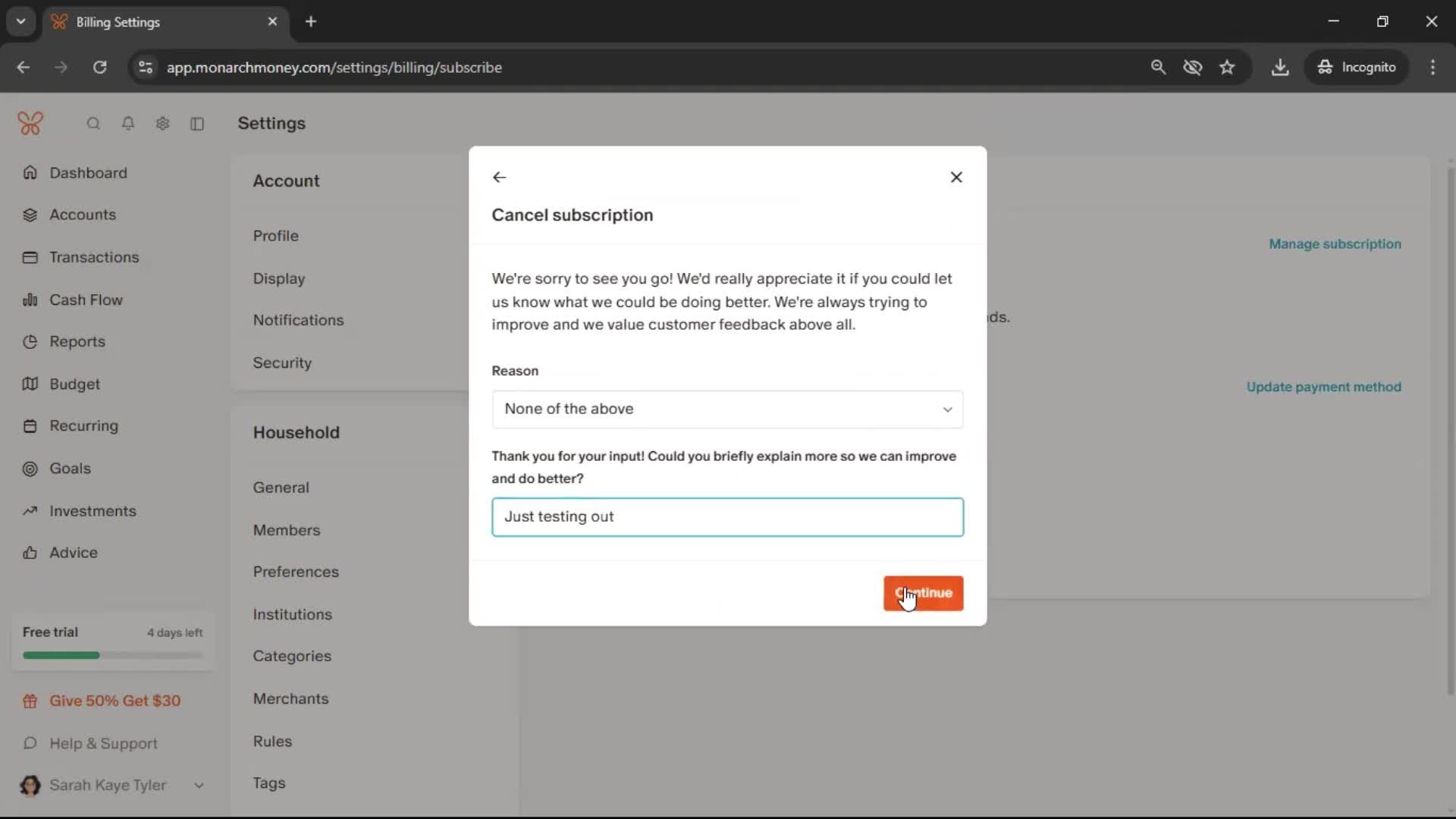1456x819 pixels.
Task: Click the Free trial progress bar
Action: coord(112,655)
